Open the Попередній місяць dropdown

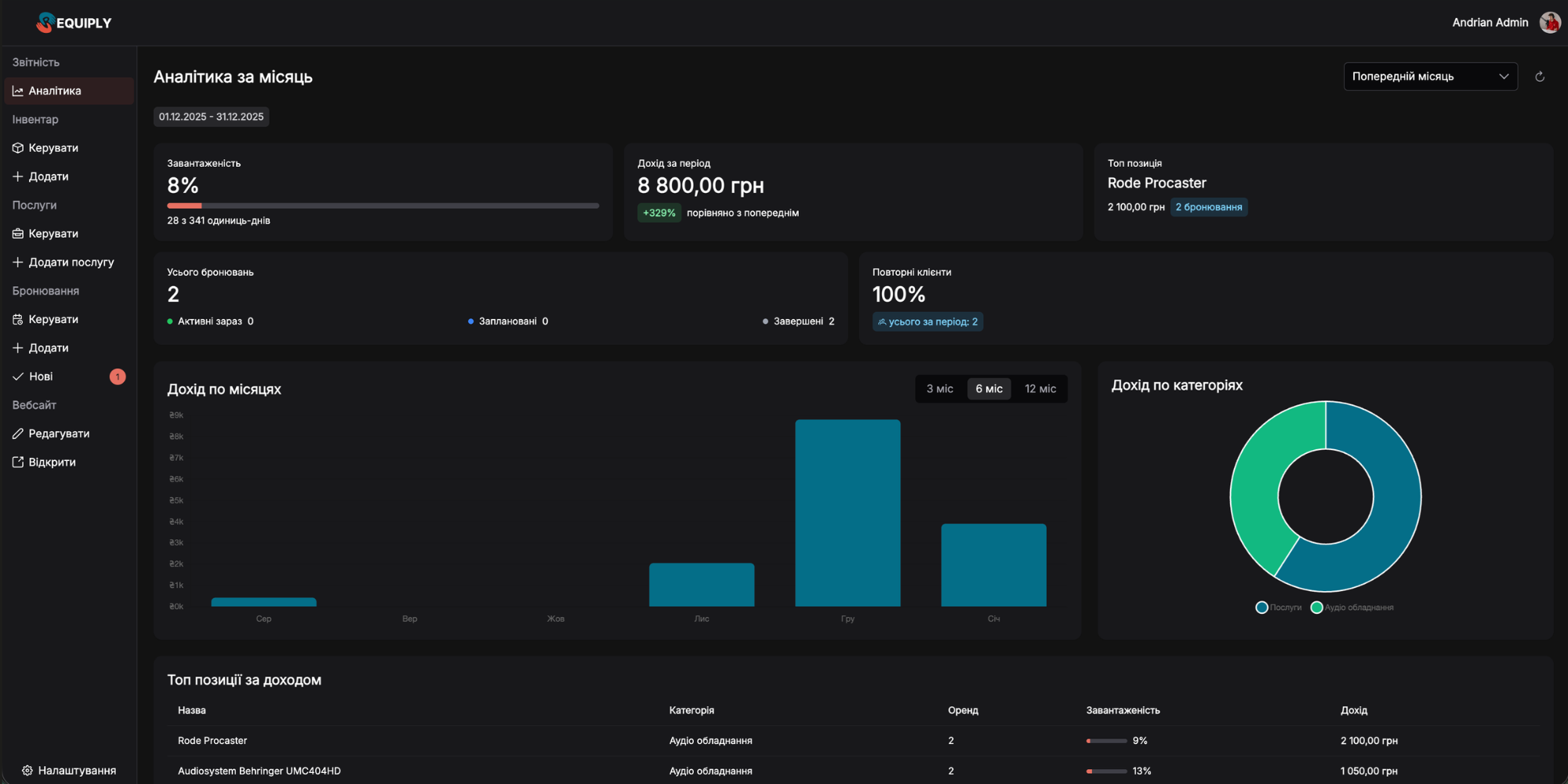pyautogui.click(x=1430, y=76)
